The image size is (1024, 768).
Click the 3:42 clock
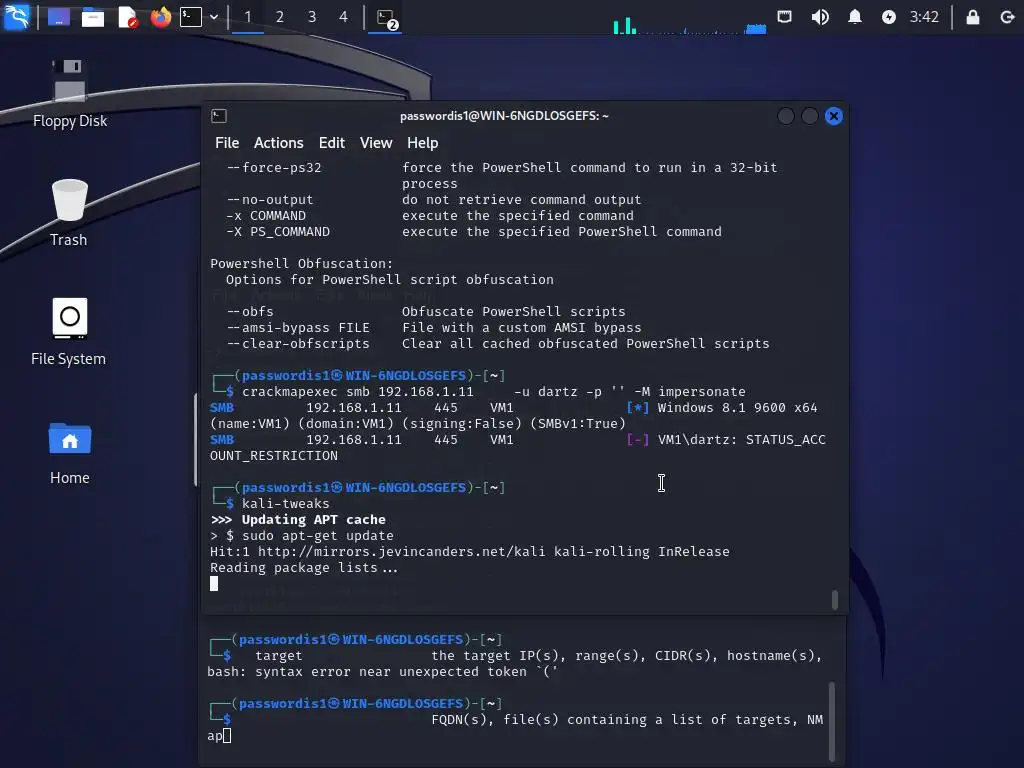tap(924, 17)
